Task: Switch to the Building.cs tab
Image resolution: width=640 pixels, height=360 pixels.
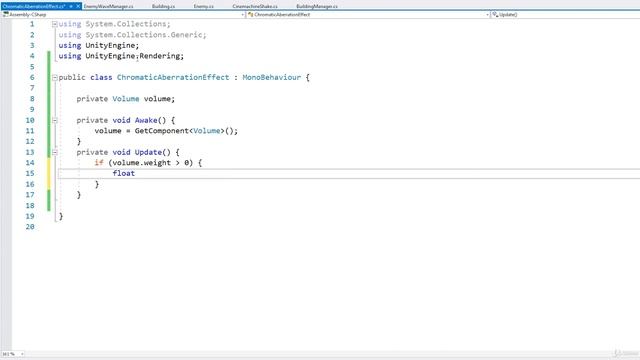Action: coord(163,6)
